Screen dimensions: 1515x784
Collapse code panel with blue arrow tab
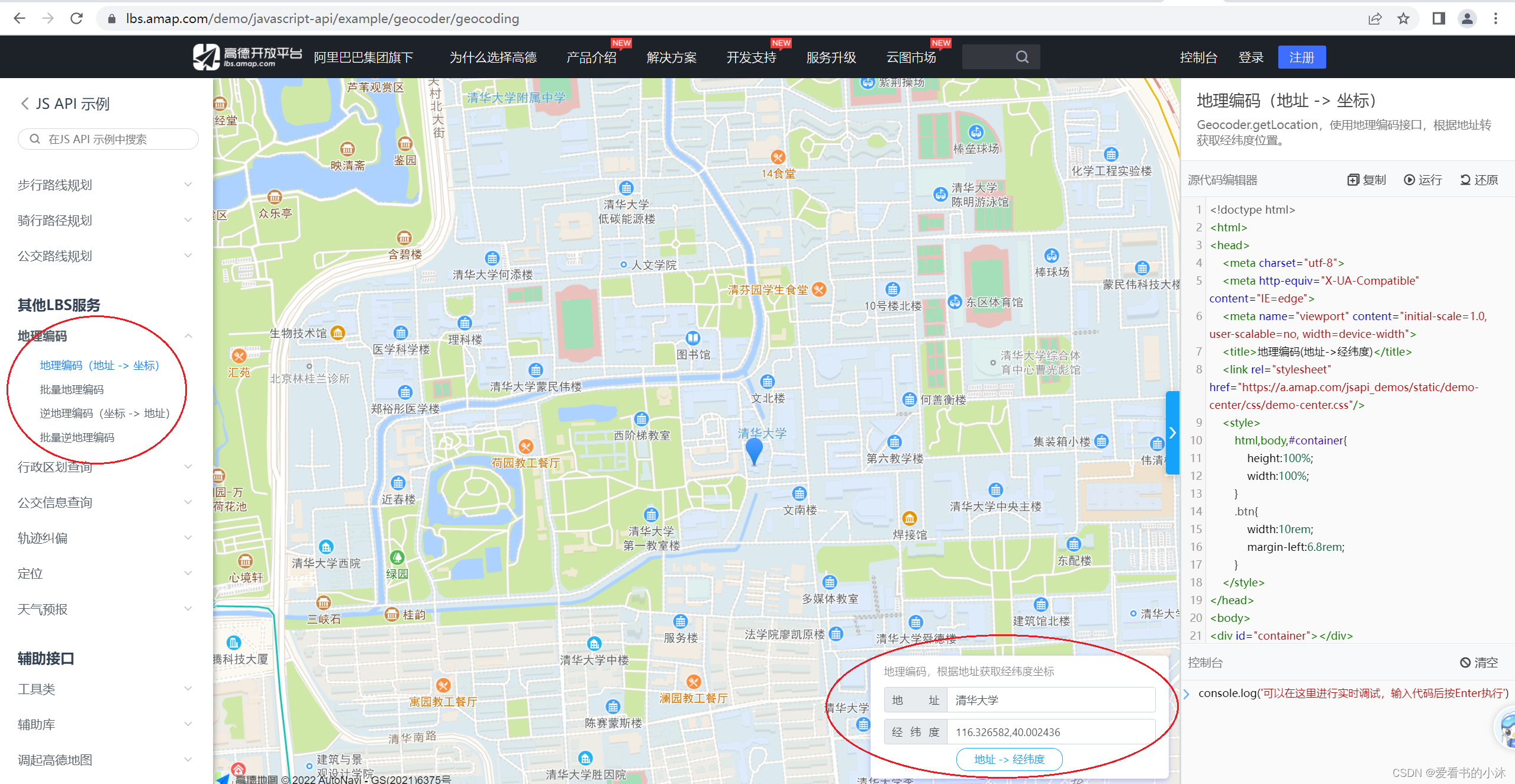(1172, 433)
